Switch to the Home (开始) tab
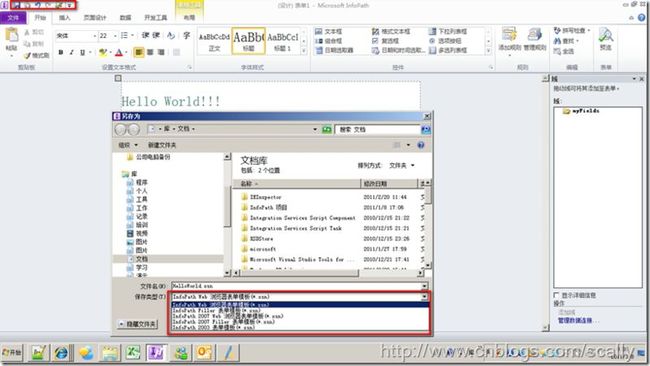This screenshot has width=650, height=366. (x=40, y=18)
